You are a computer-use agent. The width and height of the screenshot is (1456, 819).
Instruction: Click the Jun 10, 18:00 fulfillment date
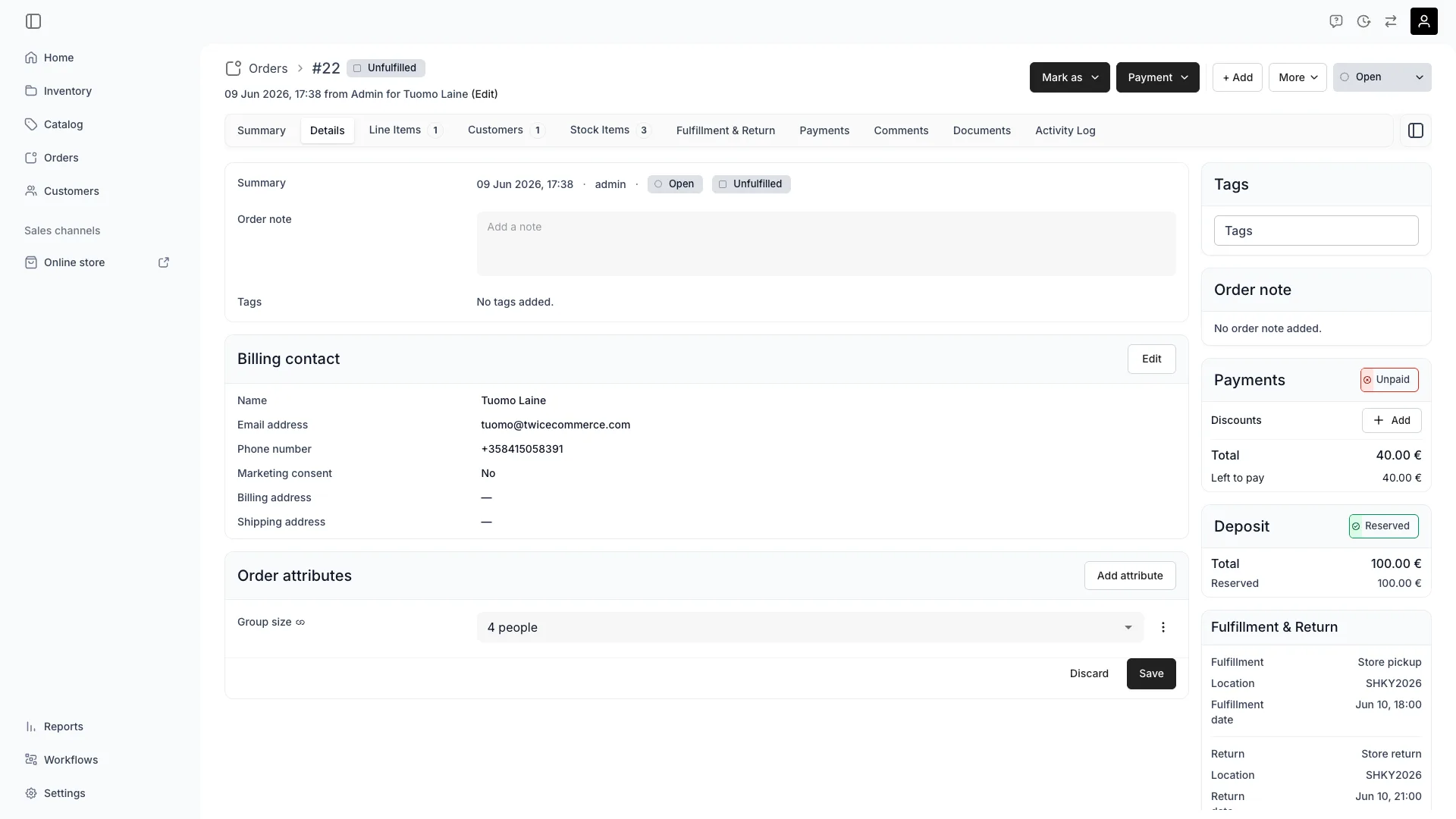point(1388,704)
